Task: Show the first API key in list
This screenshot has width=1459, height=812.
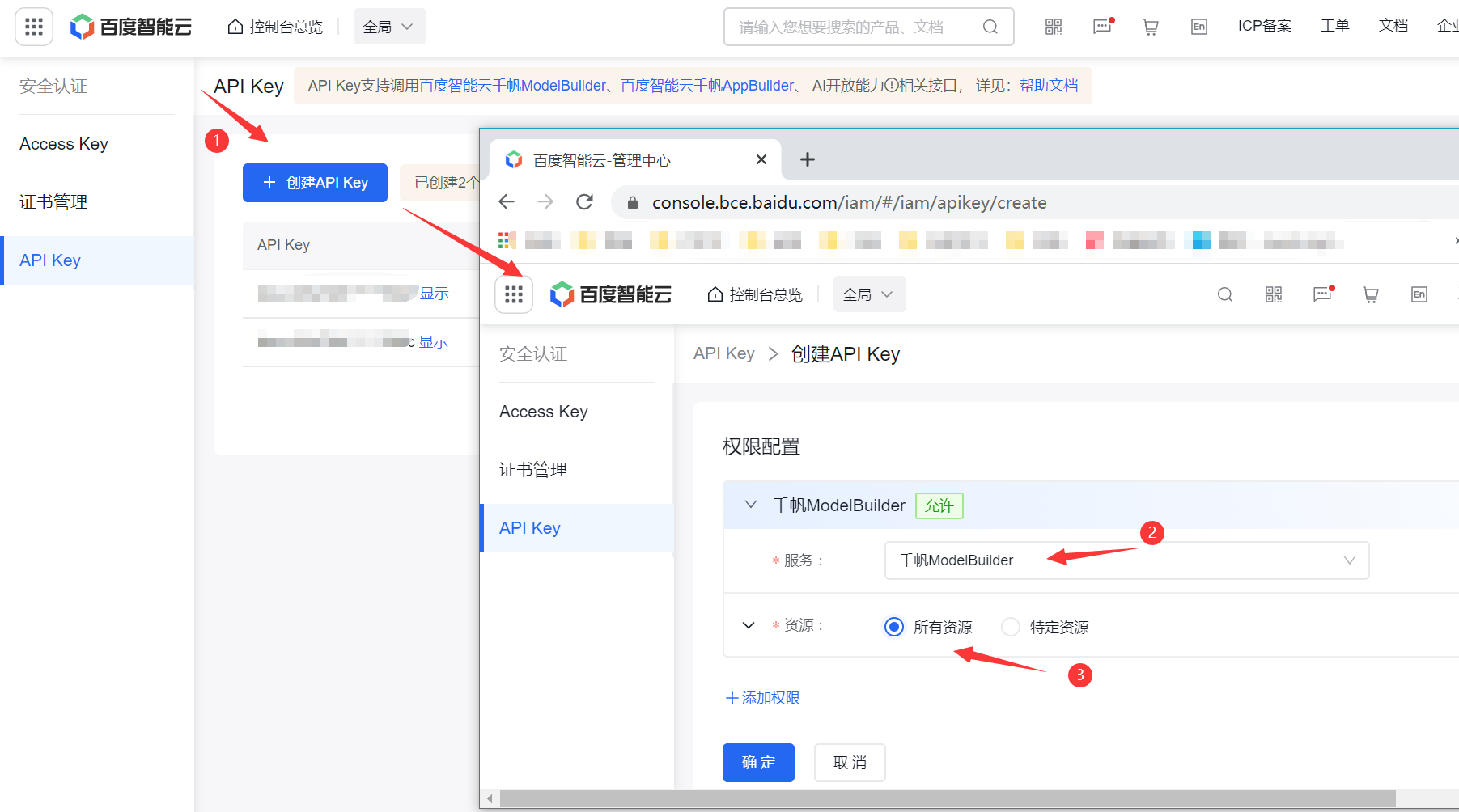Action: tap(435, 294)
